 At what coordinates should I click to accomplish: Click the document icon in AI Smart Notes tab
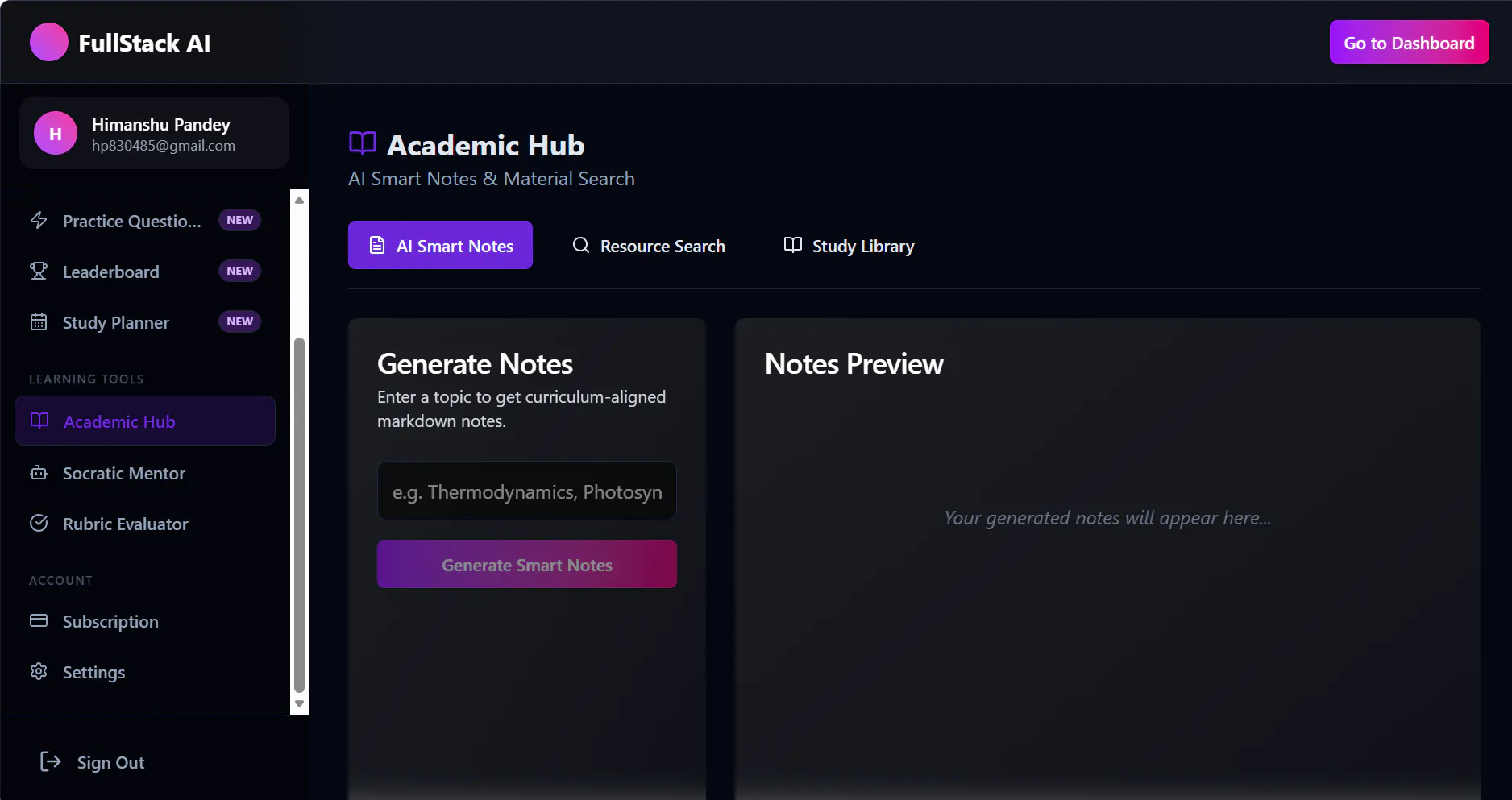click(377, 245)
